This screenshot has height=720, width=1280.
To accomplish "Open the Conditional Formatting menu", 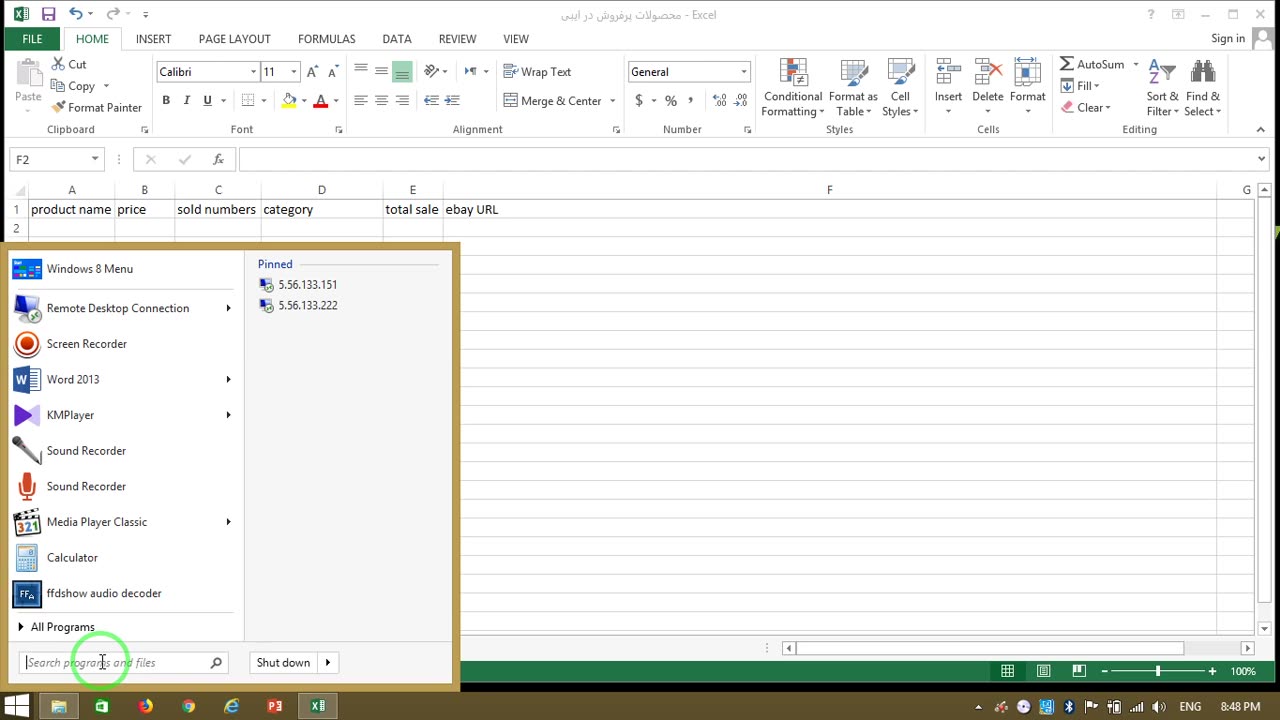I will click(x=793, y=88).
